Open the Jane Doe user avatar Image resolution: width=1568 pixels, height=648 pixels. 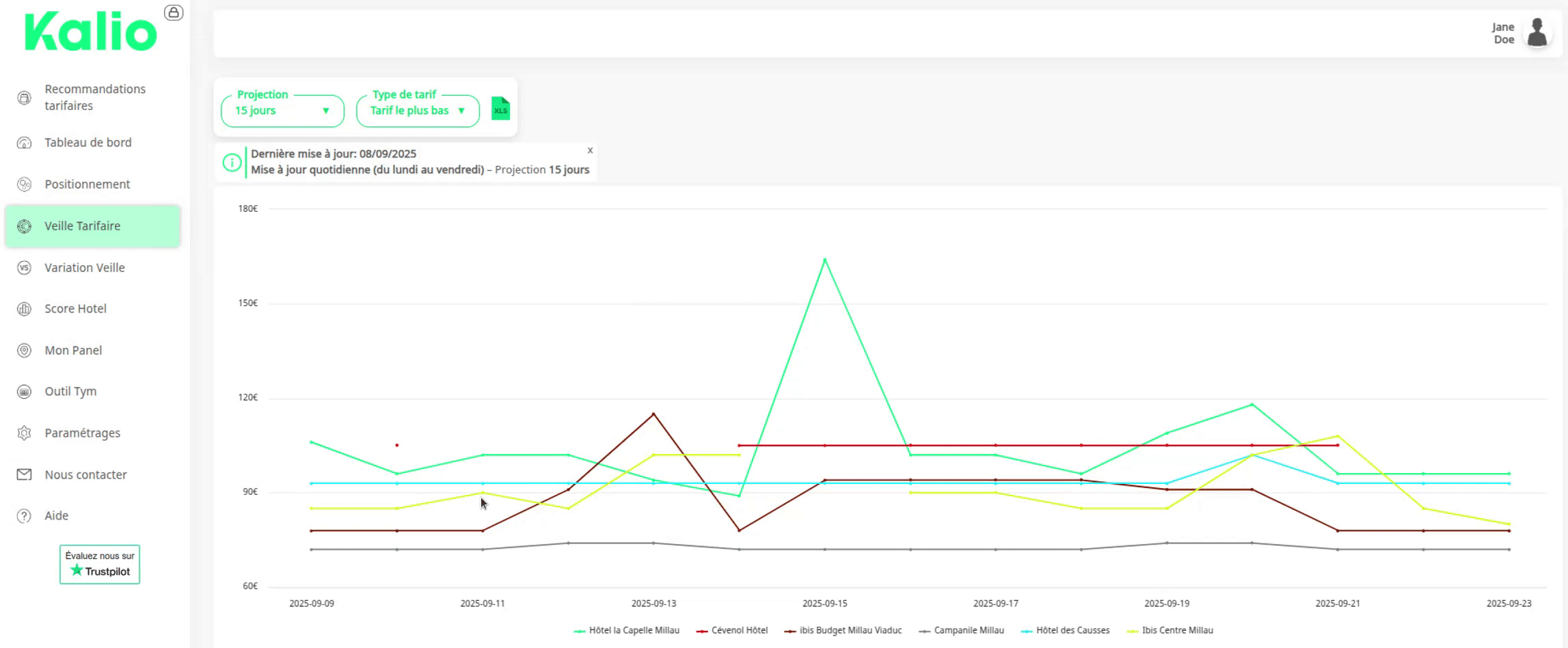1537,33
